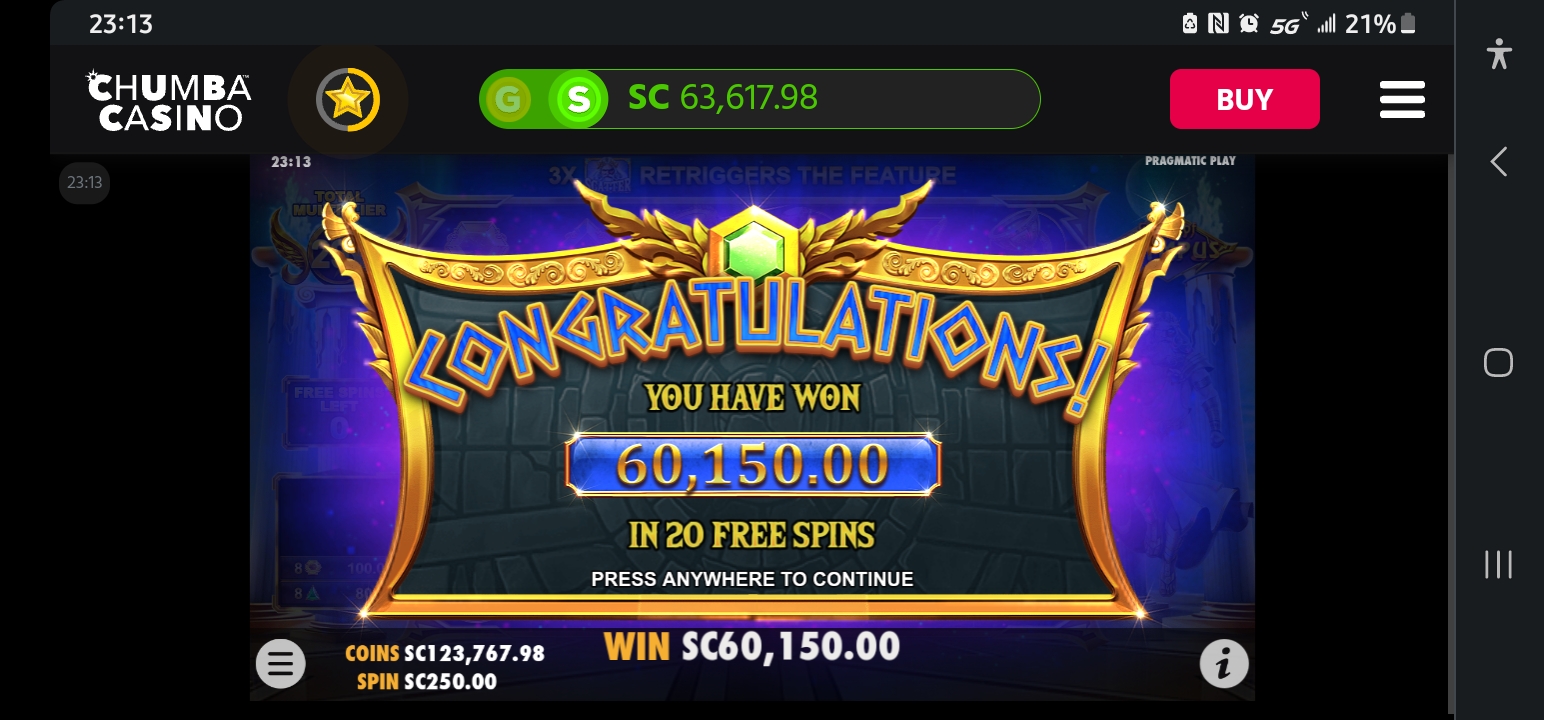Viewport: 1544px width, 720px height.
Task: Open the Chumba hamburger menu
Action: pyautogui.click(x=1402, y=99)
